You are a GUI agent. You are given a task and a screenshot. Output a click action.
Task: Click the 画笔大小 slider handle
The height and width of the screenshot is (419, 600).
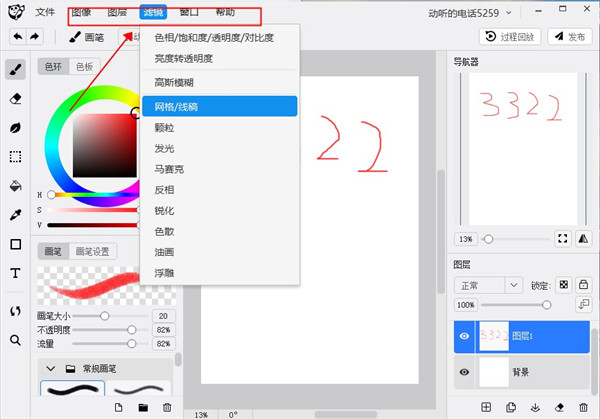pyautogui.click(x=104, y=316)
